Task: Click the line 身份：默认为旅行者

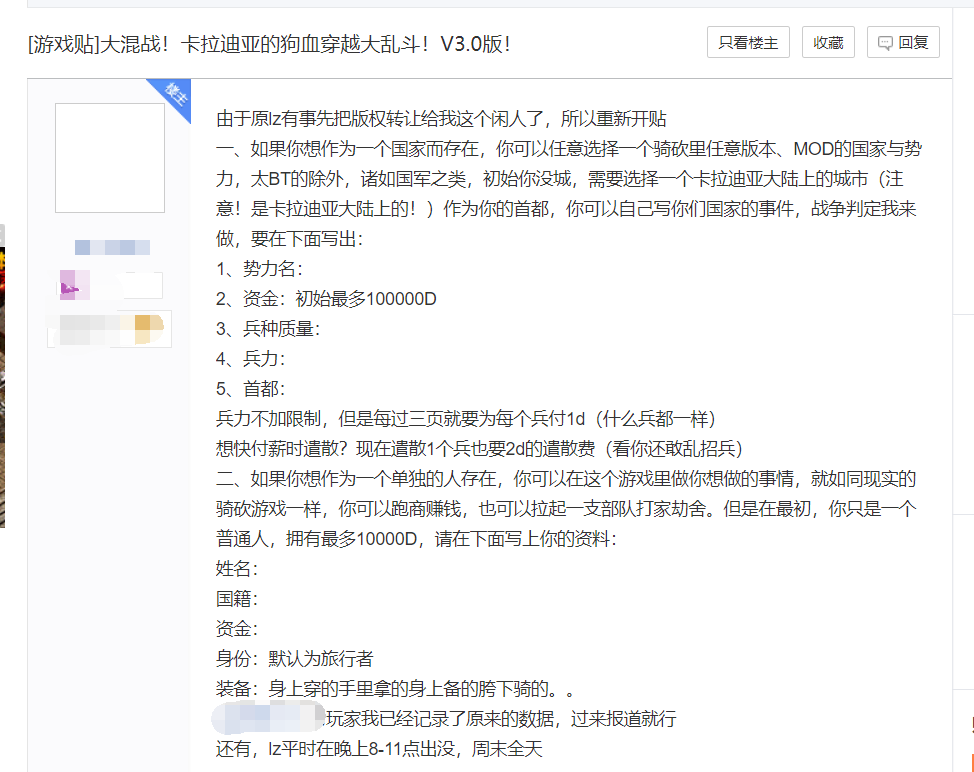Action: tap(294, 658)
